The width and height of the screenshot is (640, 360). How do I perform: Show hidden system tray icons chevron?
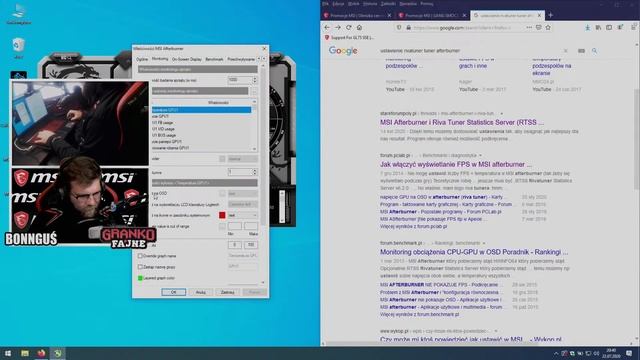click(556, 353)
